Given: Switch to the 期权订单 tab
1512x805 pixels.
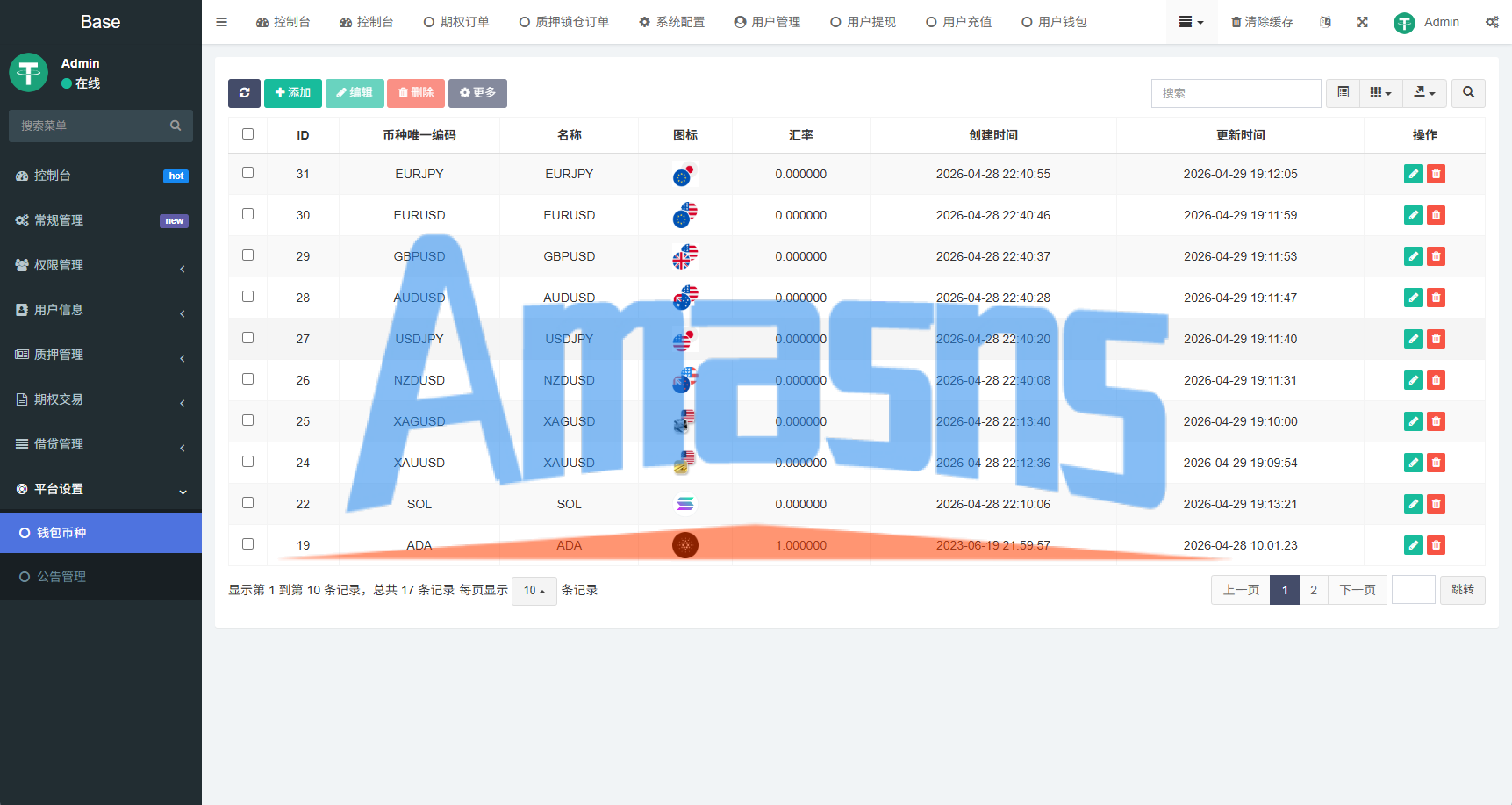Looking at the screenshot, I should (456, 22).
